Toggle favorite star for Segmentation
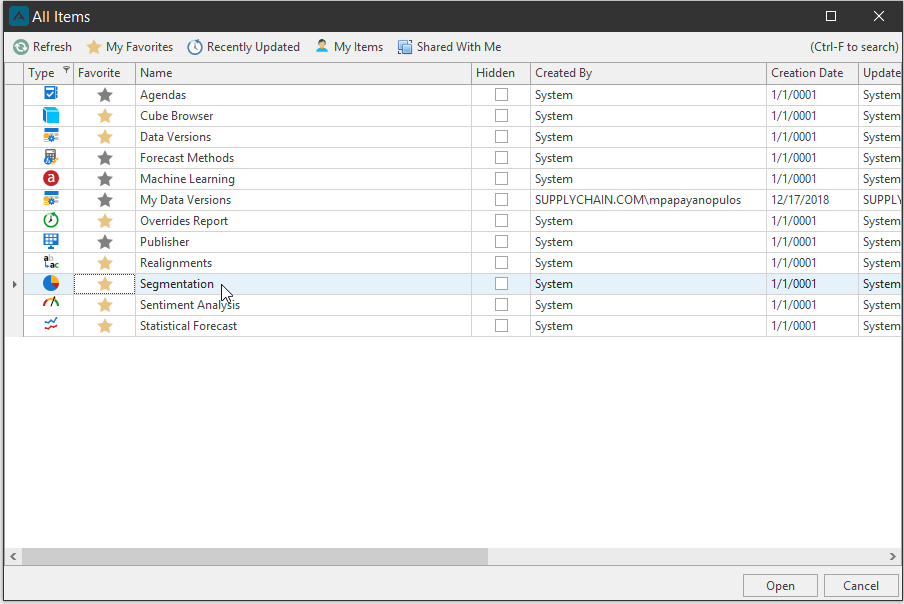 coord(105,284)
